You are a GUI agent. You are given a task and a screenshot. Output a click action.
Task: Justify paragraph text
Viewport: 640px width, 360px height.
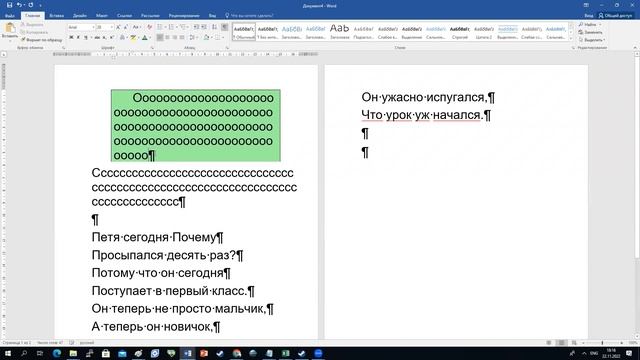tap(182, 37)
